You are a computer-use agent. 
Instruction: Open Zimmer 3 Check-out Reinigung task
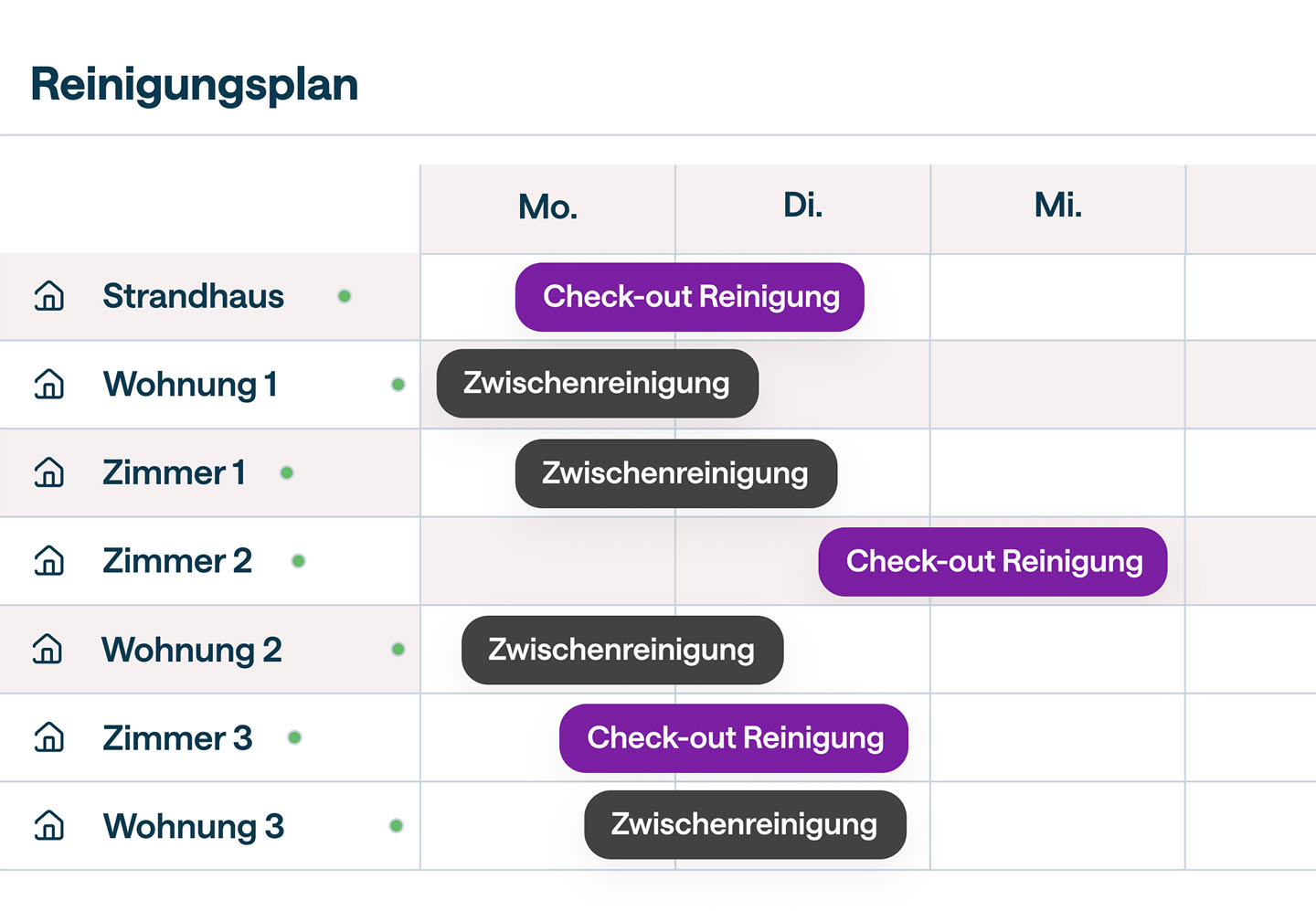click(x=734, y=737)
